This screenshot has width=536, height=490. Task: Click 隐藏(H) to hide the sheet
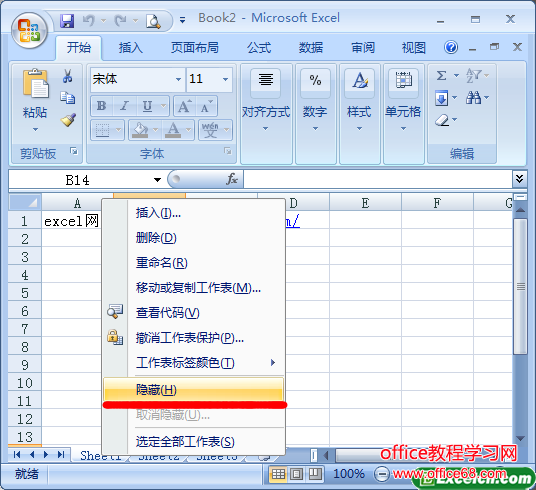point(194,389)
